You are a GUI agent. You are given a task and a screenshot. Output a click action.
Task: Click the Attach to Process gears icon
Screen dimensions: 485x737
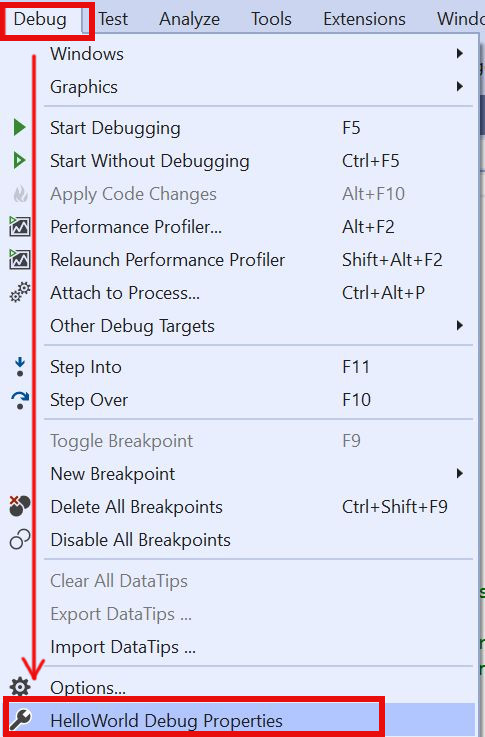tap(20, 292)
